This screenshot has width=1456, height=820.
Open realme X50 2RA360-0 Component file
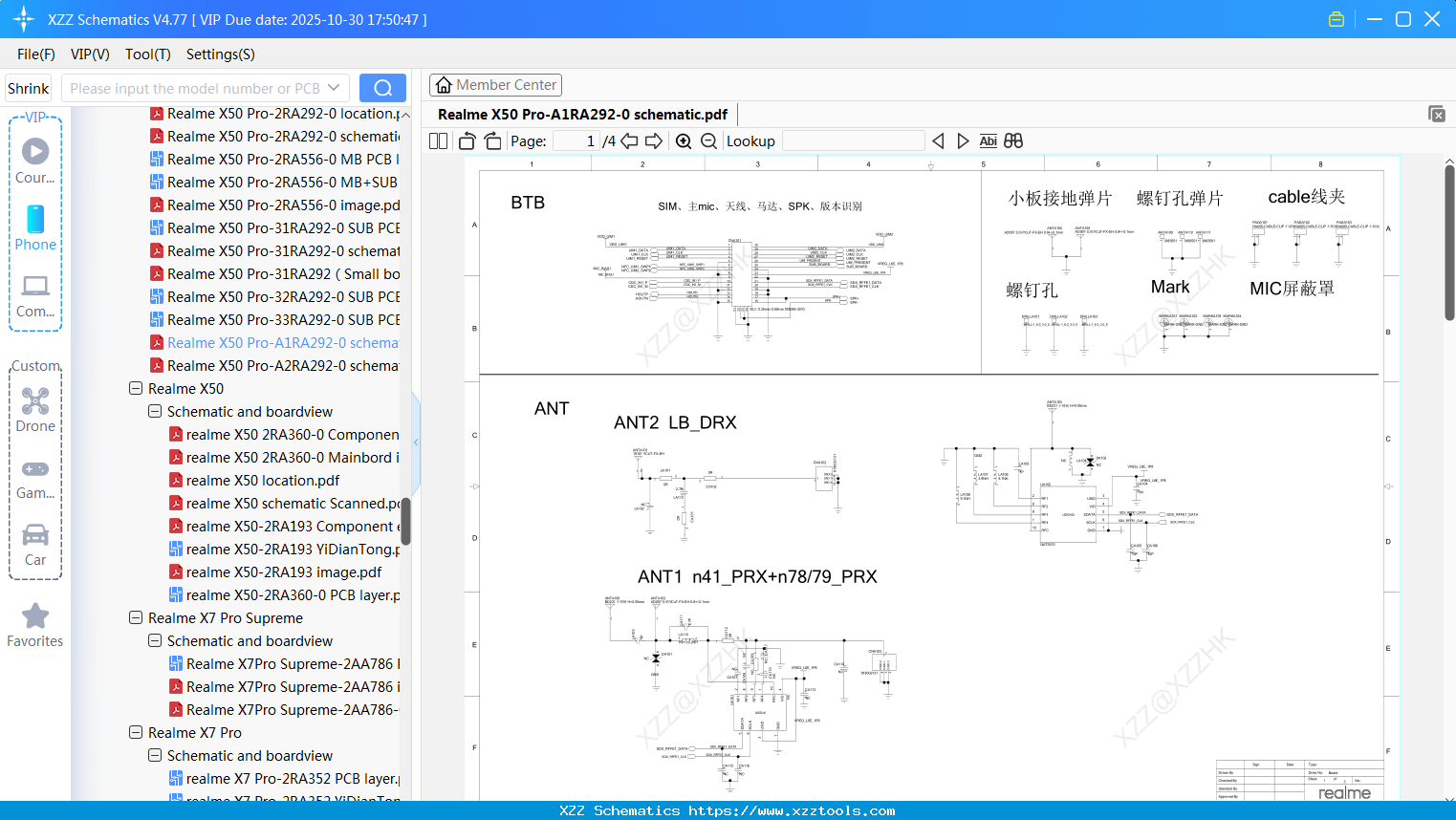(x=285, y=435)
